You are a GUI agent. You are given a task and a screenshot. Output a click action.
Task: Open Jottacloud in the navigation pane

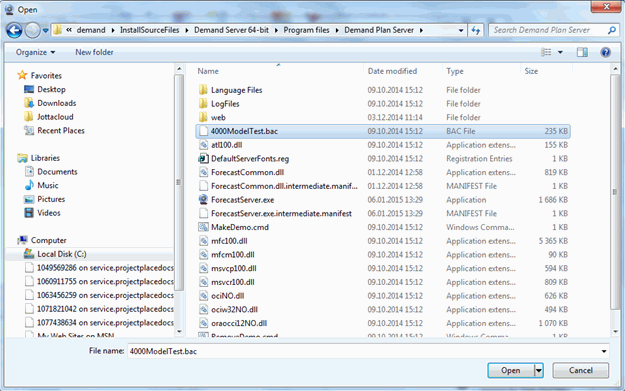(55, 117)
